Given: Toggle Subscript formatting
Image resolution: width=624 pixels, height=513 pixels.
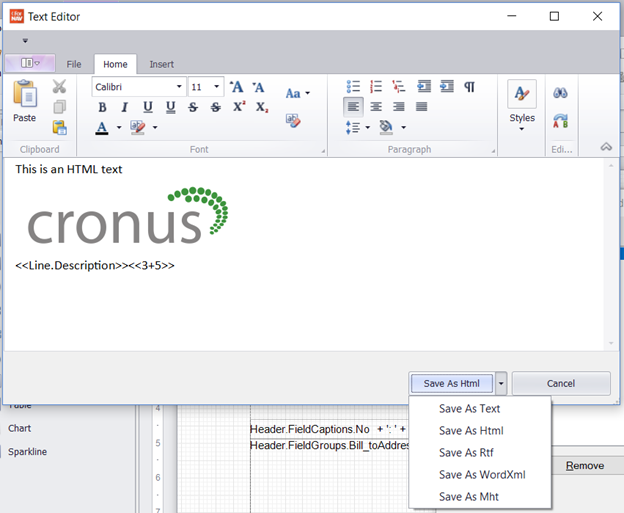Looking at the screenshot, I should coord(262,107).
